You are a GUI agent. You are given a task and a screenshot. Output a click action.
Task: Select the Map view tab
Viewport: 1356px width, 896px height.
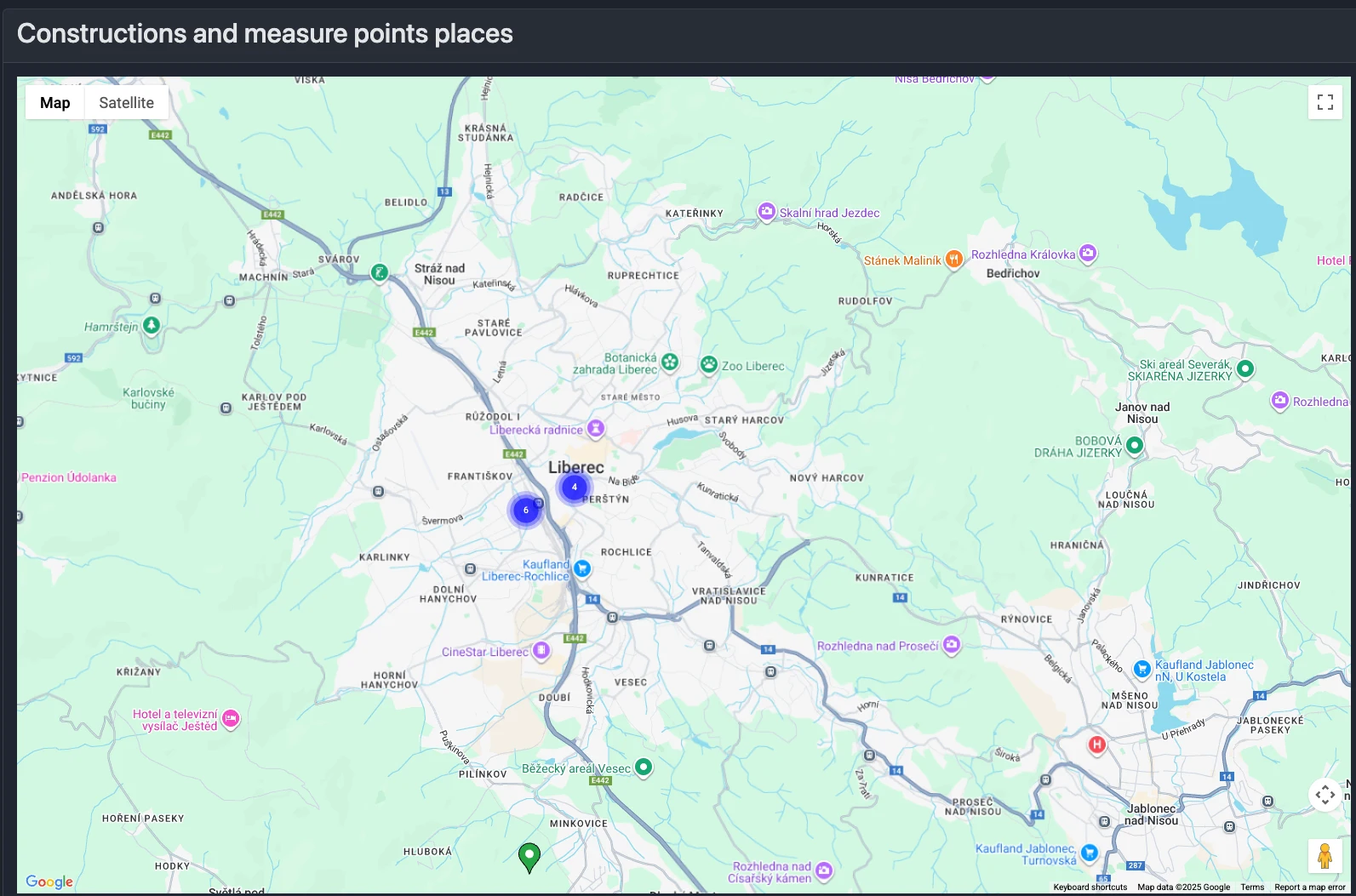coord(54,103)
